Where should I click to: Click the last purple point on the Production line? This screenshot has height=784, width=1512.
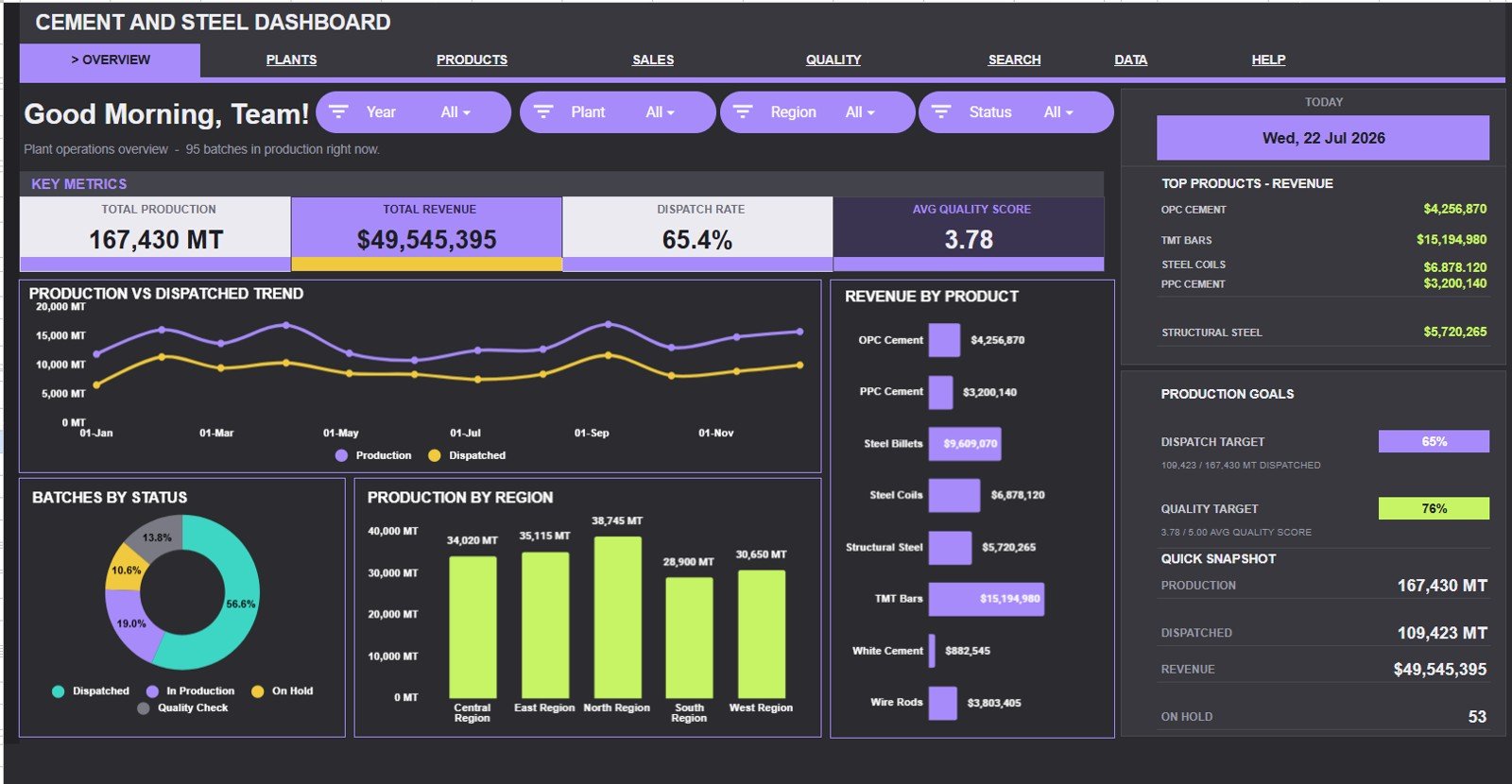800,332
